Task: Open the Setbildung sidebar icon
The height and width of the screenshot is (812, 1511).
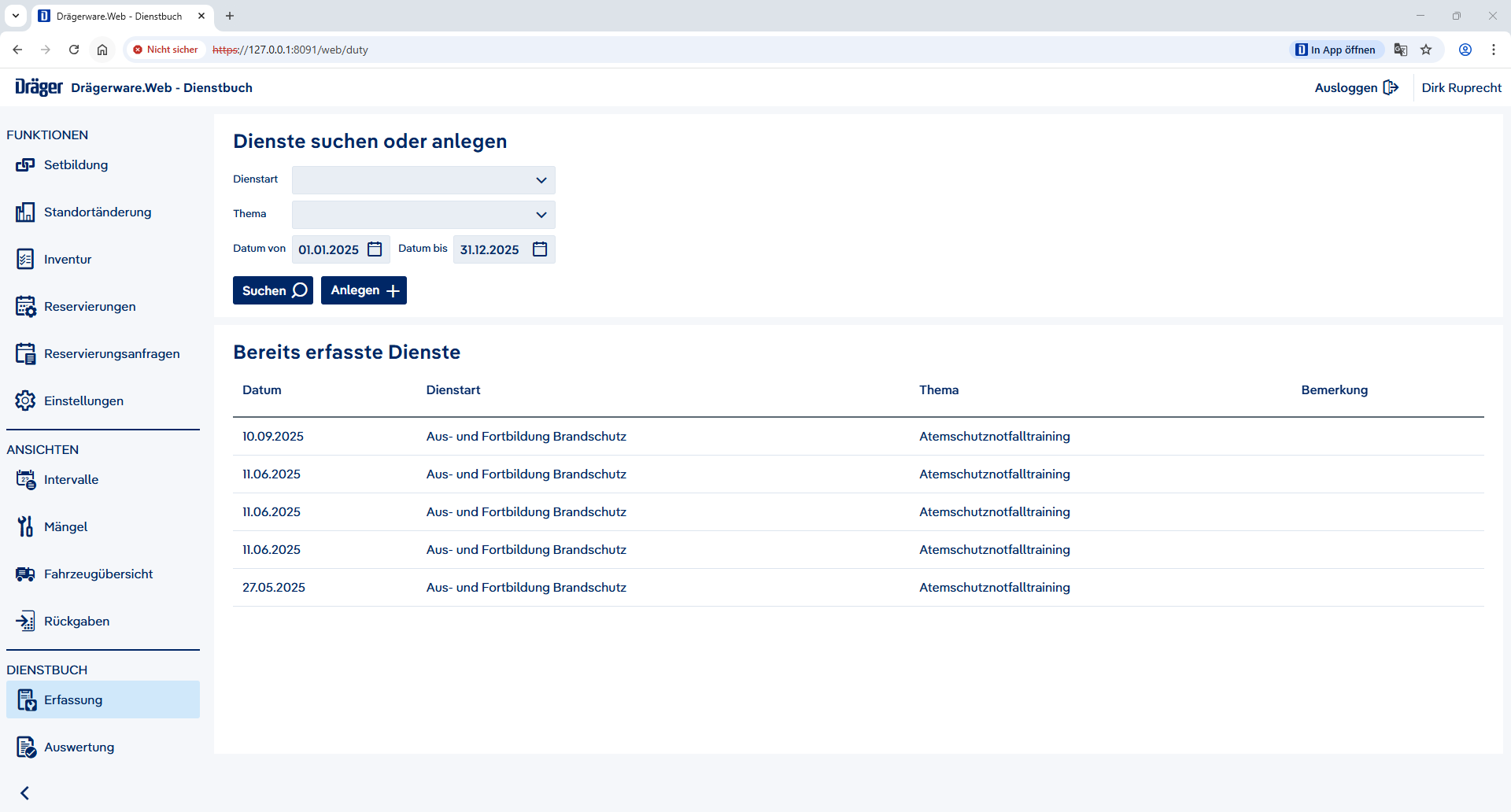Action: point(25,165)
